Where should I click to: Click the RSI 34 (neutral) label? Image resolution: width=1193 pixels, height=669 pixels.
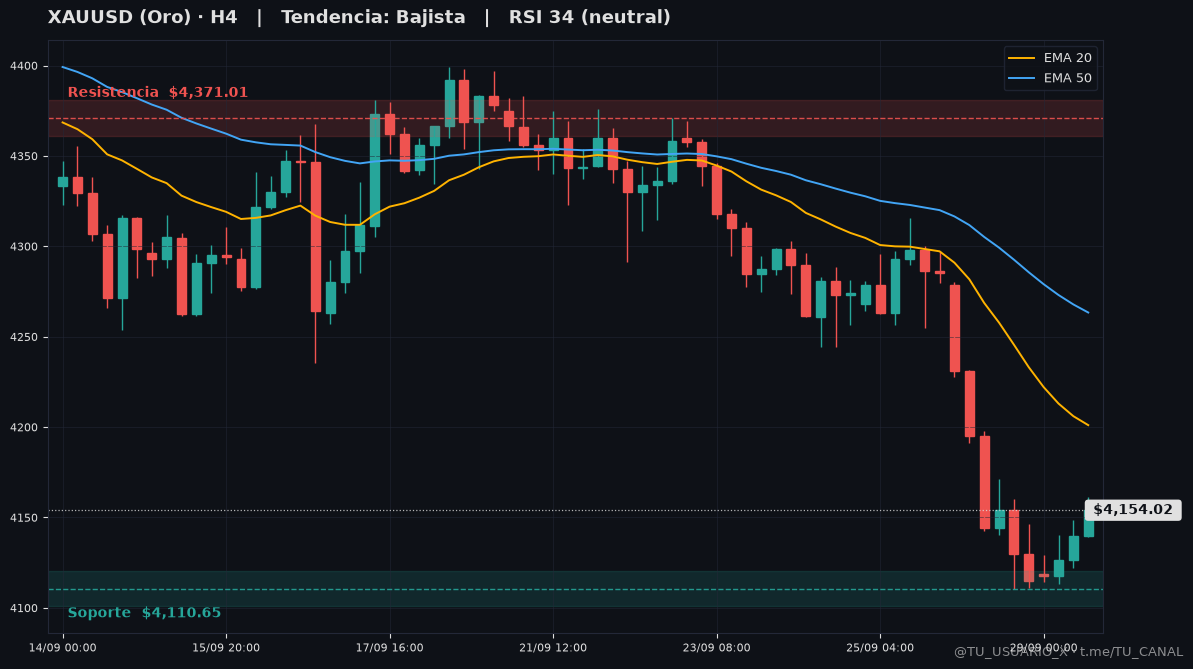tap(590, 17)
